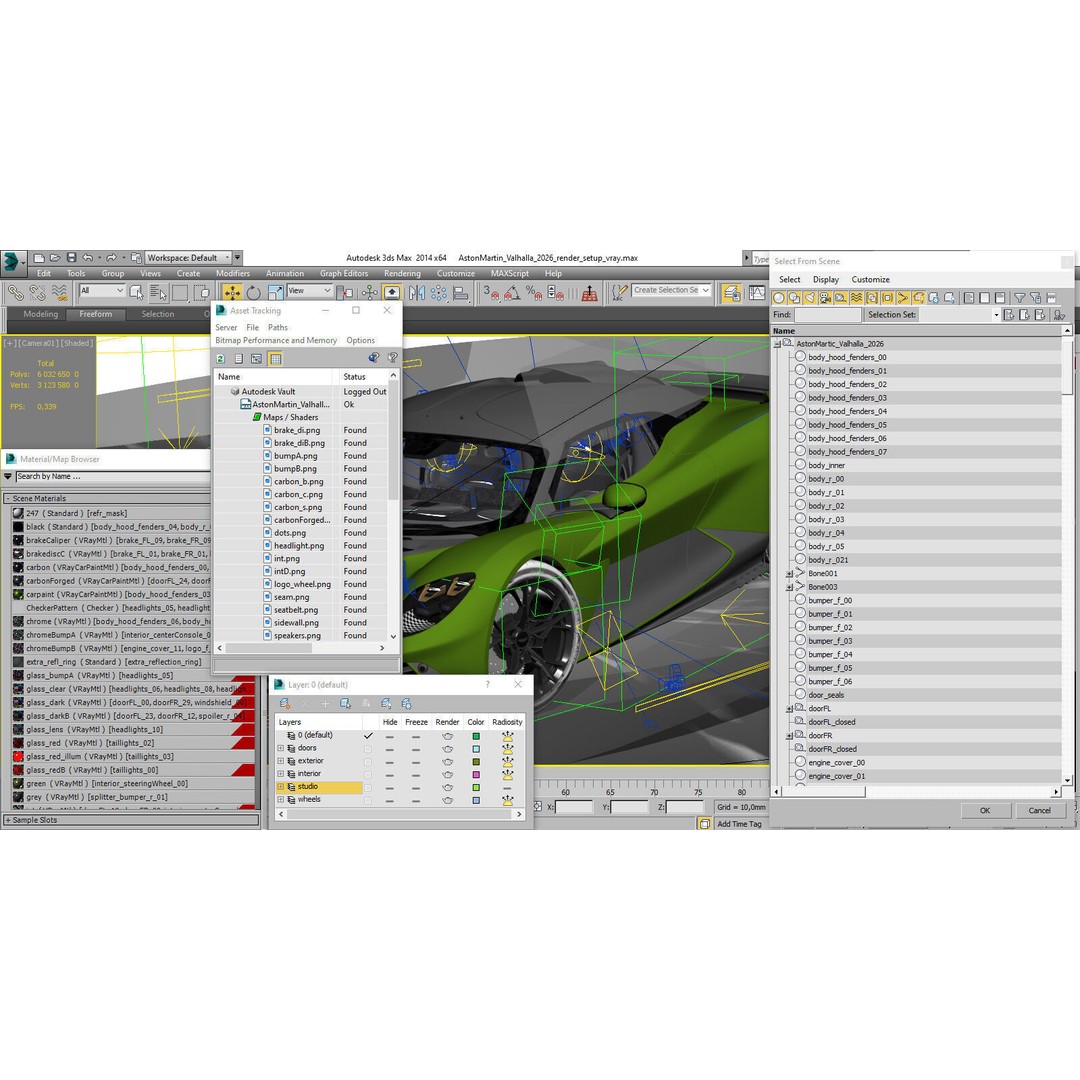This screenshot has height=1080, width=1080.
Task: Collapse AstonMartic_Valhalla_2026 root node
Action: [778, 344]
